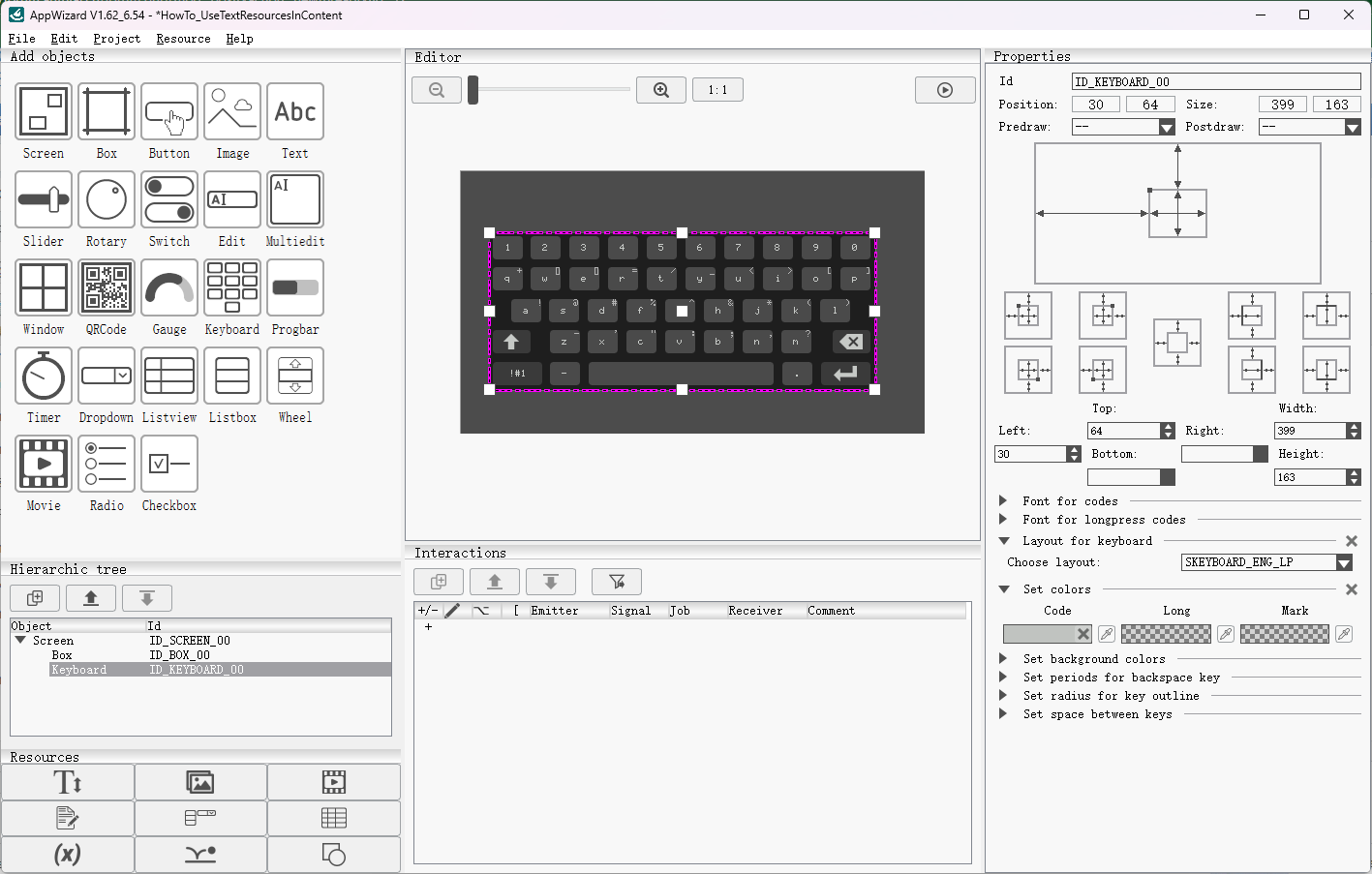Image resolution: width=1372 pixels, height=874 pixels.
Task: Select the Keyboard object tool
Action: [232, 287]
